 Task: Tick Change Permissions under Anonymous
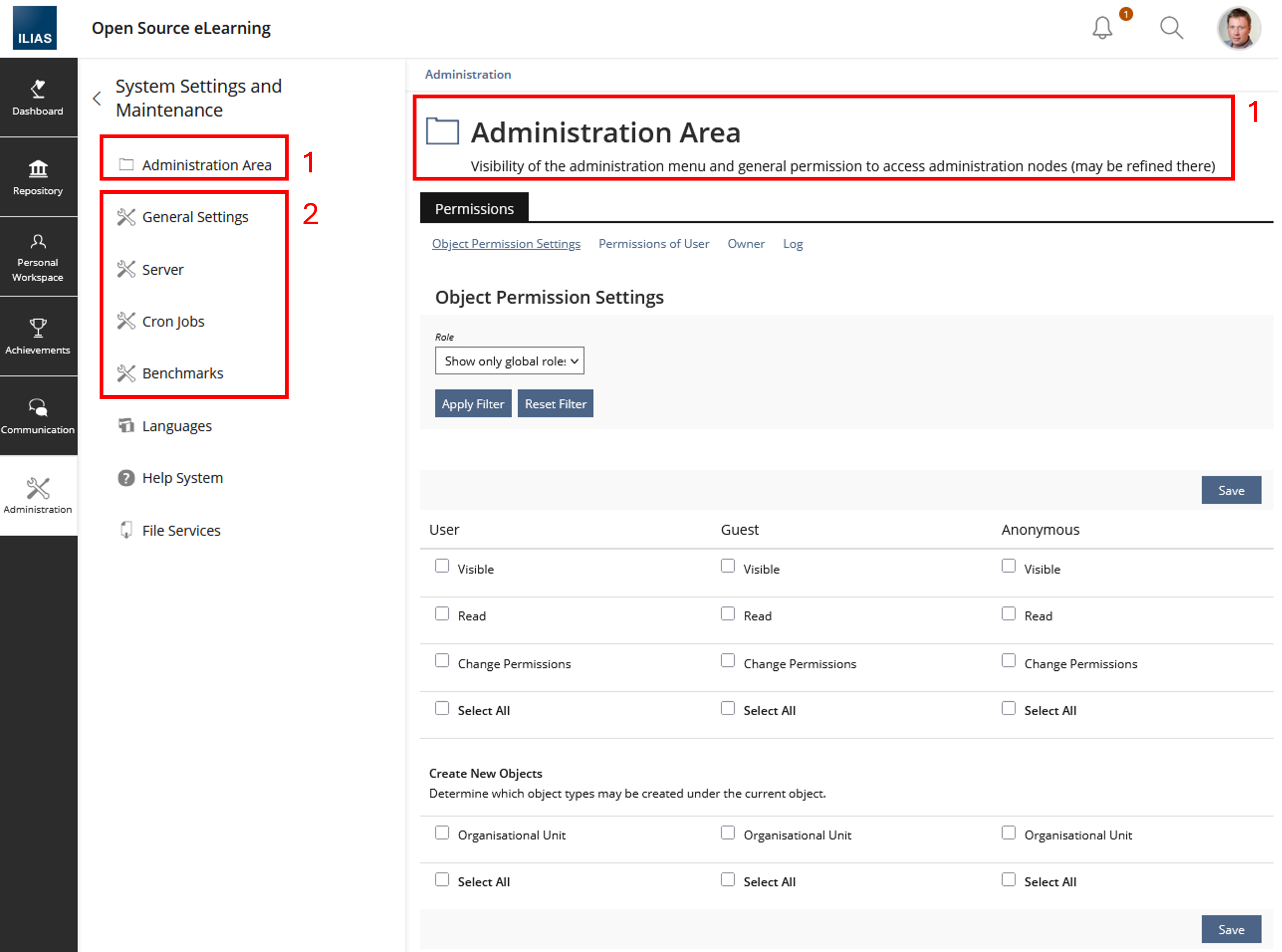[x=1008, y=660]
